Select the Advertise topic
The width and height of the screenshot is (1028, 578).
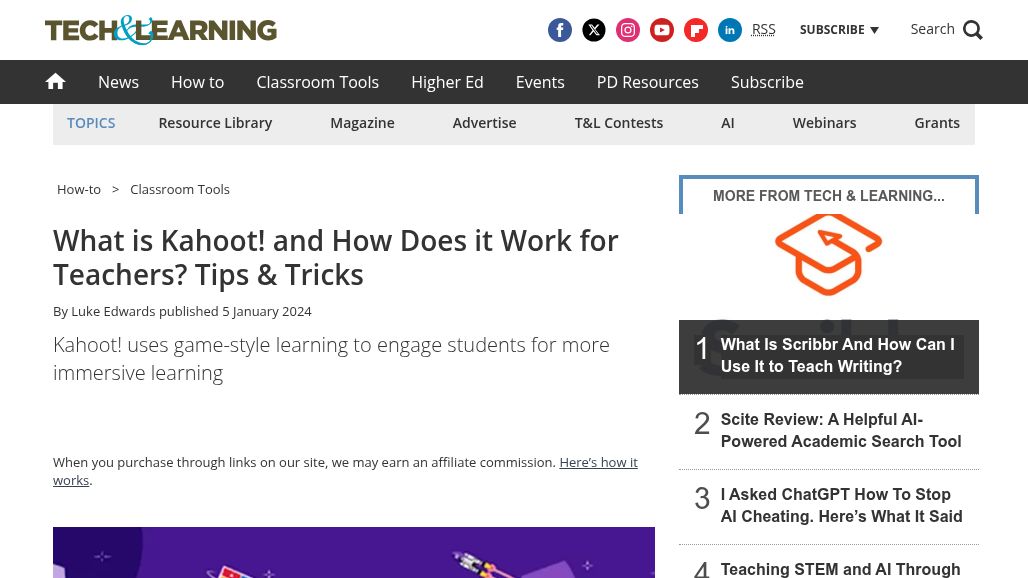point(484,123)
